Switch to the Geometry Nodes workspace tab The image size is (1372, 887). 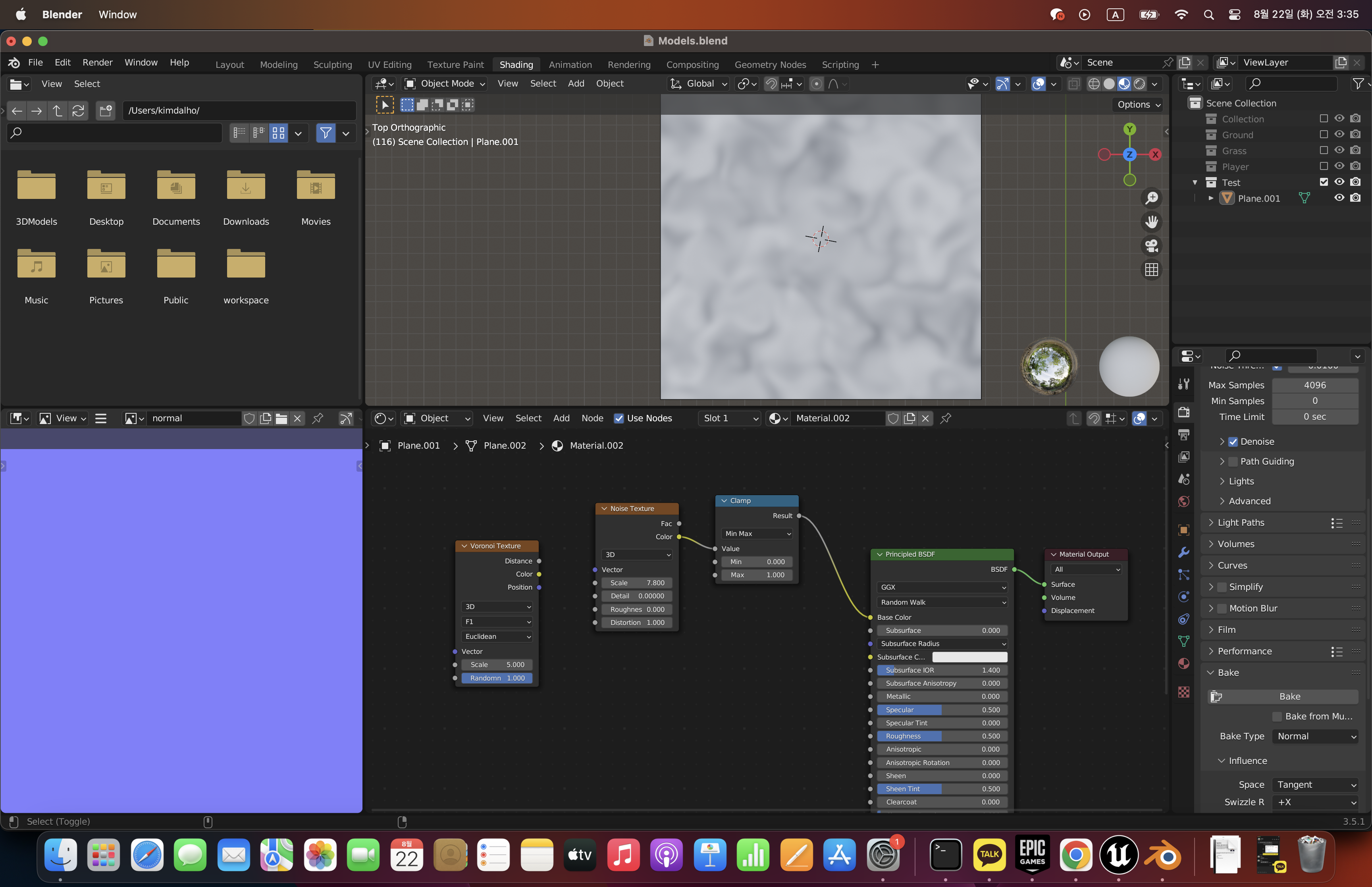pos(770,64)
